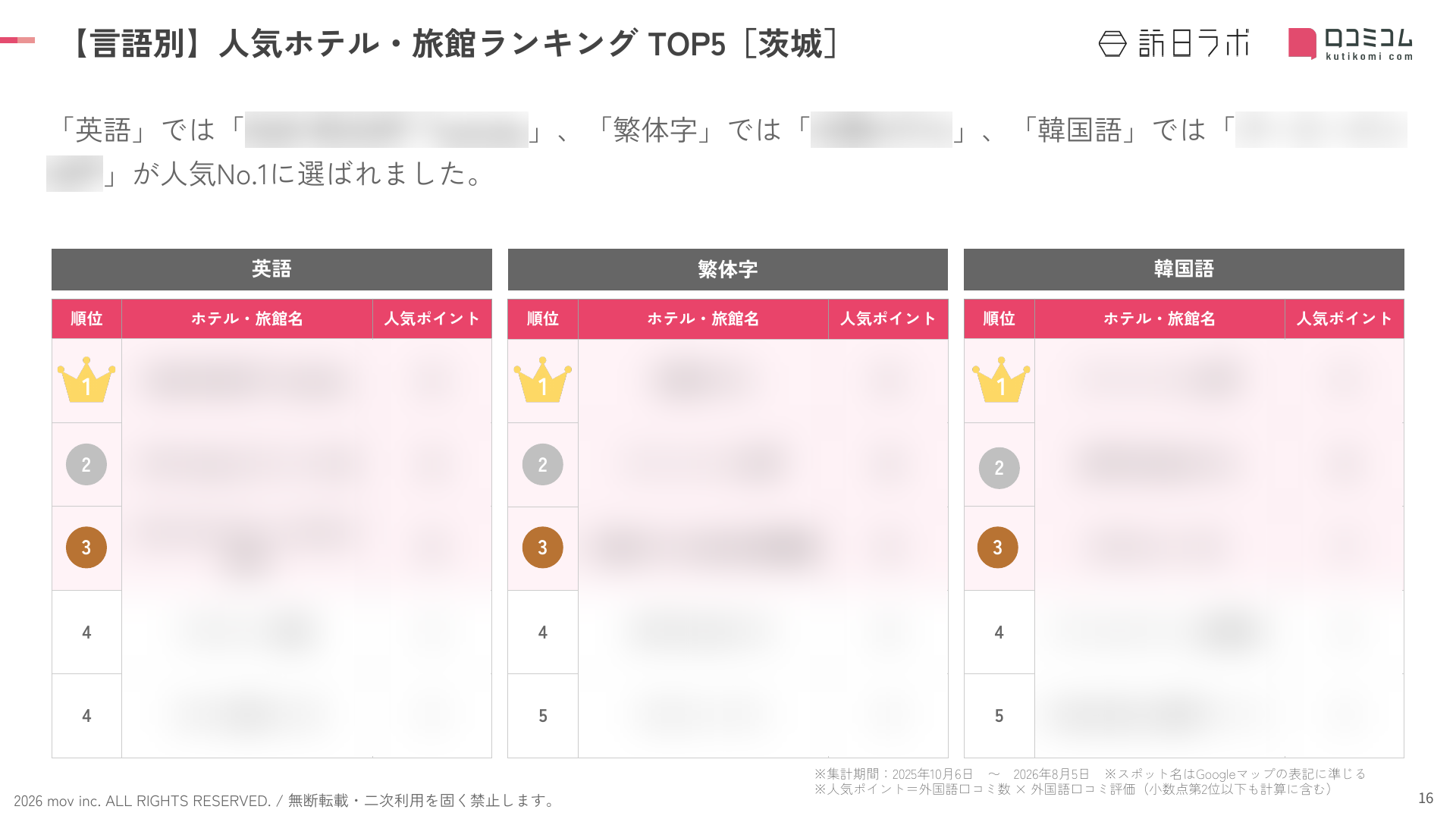The height and width of the screenshot is (819, 1456).
Task: Select silver rank 2 badge in 英語 table
Action: (x=86, y=464)
